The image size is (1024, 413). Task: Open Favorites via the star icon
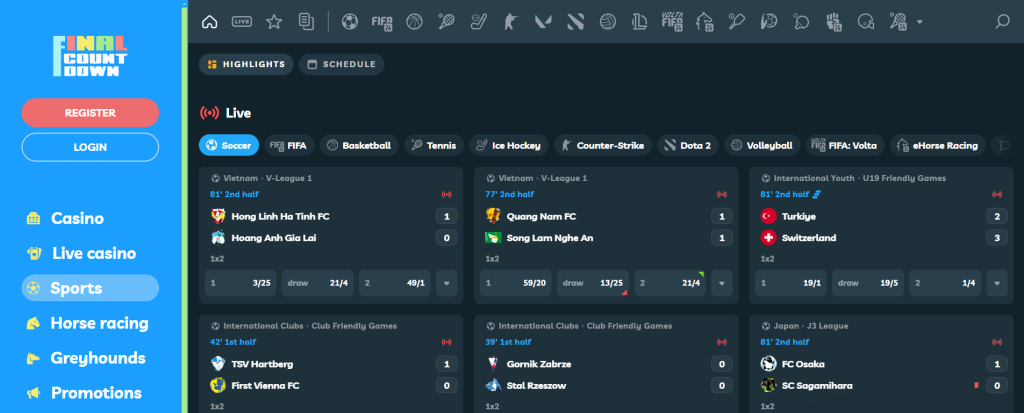(274, 21)
